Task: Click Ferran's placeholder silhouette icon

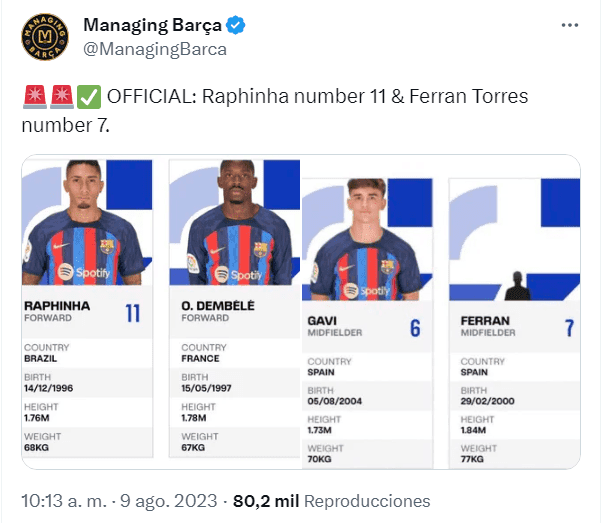Action: 517,285
